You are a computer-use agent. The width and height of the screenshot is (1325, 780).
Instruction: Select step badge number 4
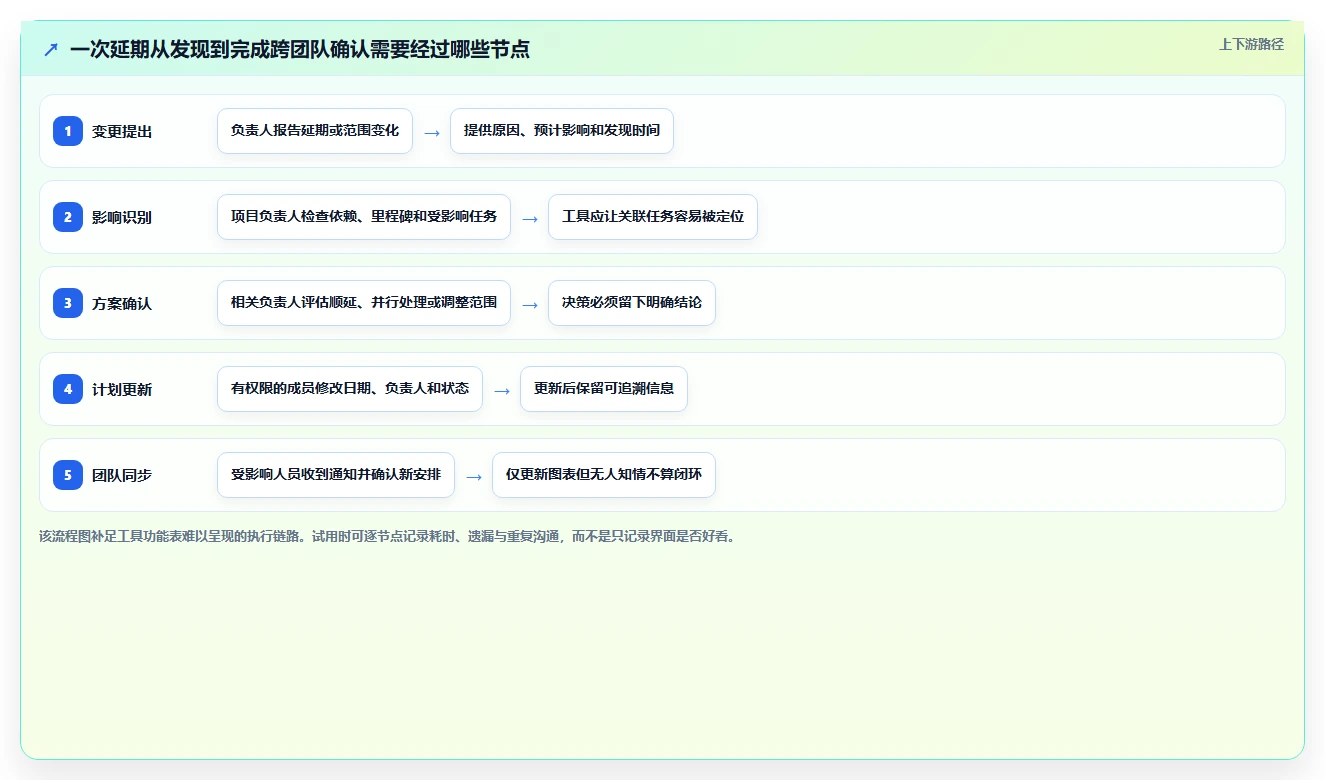click(68, 389)
